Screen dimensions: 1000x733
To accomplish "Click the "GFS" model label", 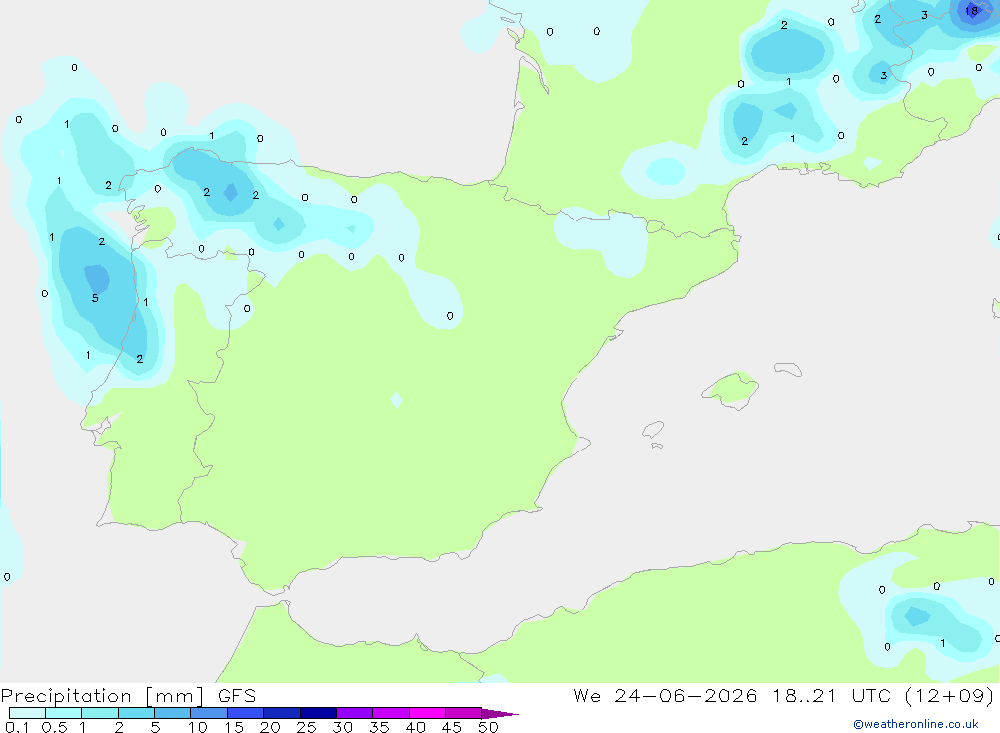I will click(237, 695).
